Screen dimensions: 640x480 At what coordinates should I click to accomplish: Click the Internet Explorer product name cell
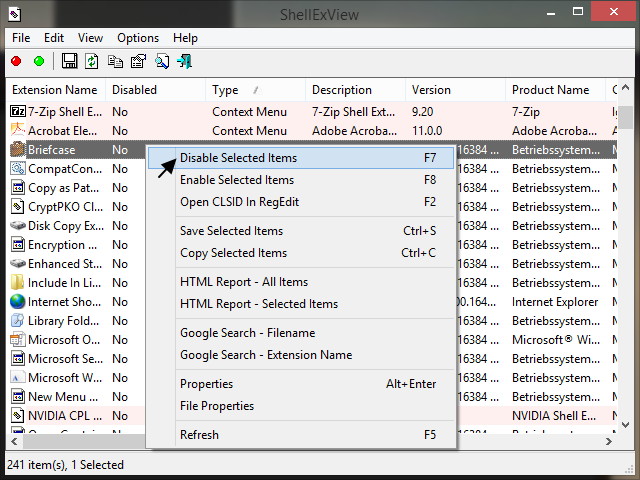click(x=555, y=302)
